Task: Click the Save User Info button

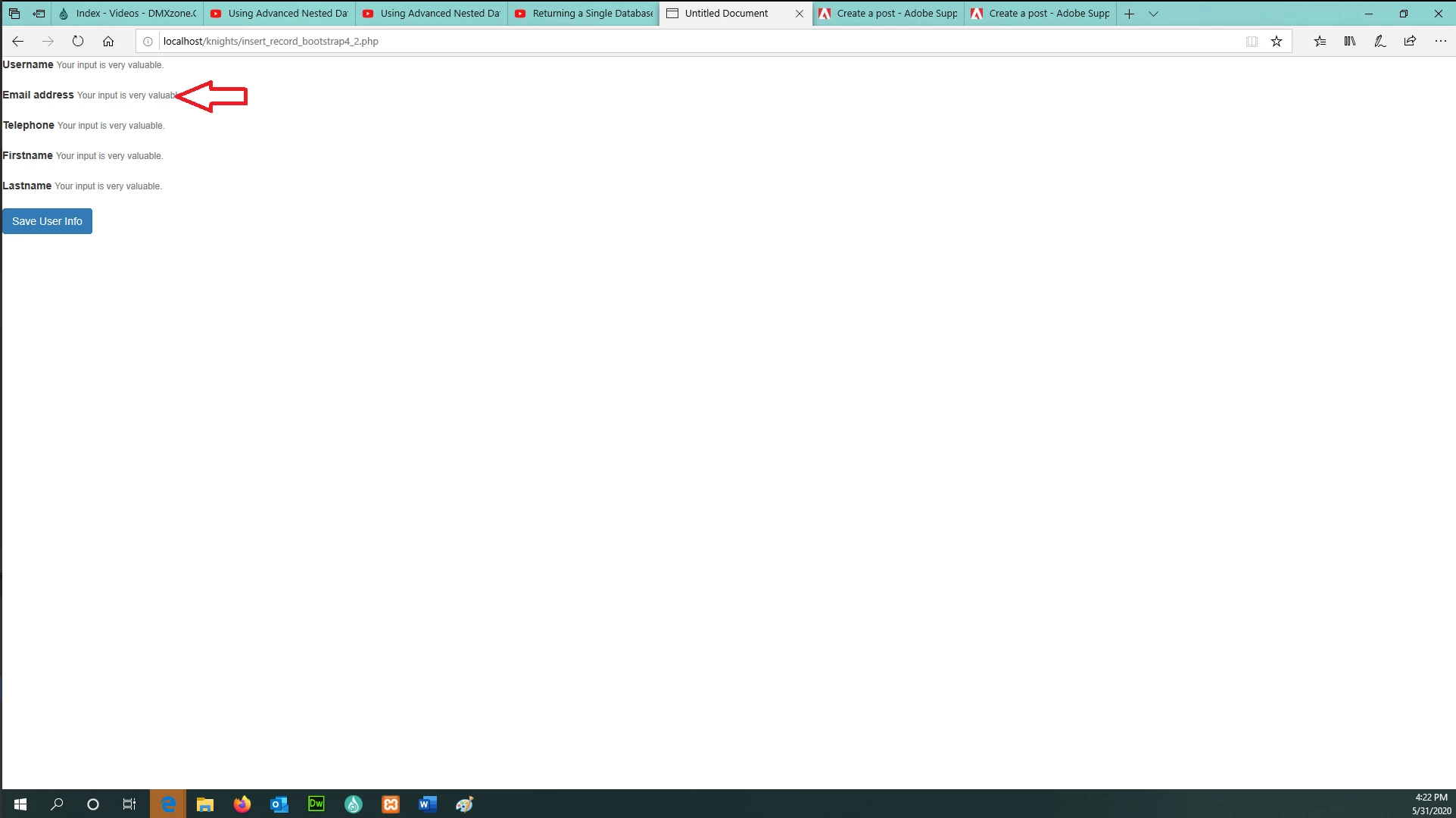Action: click(x=47, y=221)
